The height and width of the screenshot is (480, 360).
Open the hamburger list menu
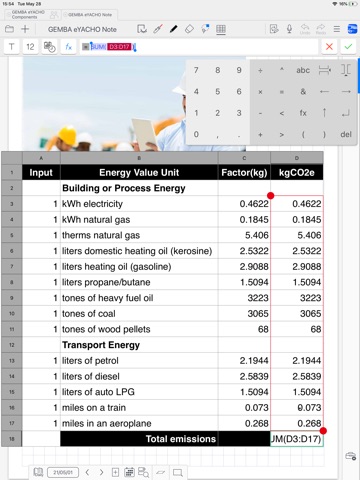337,29
